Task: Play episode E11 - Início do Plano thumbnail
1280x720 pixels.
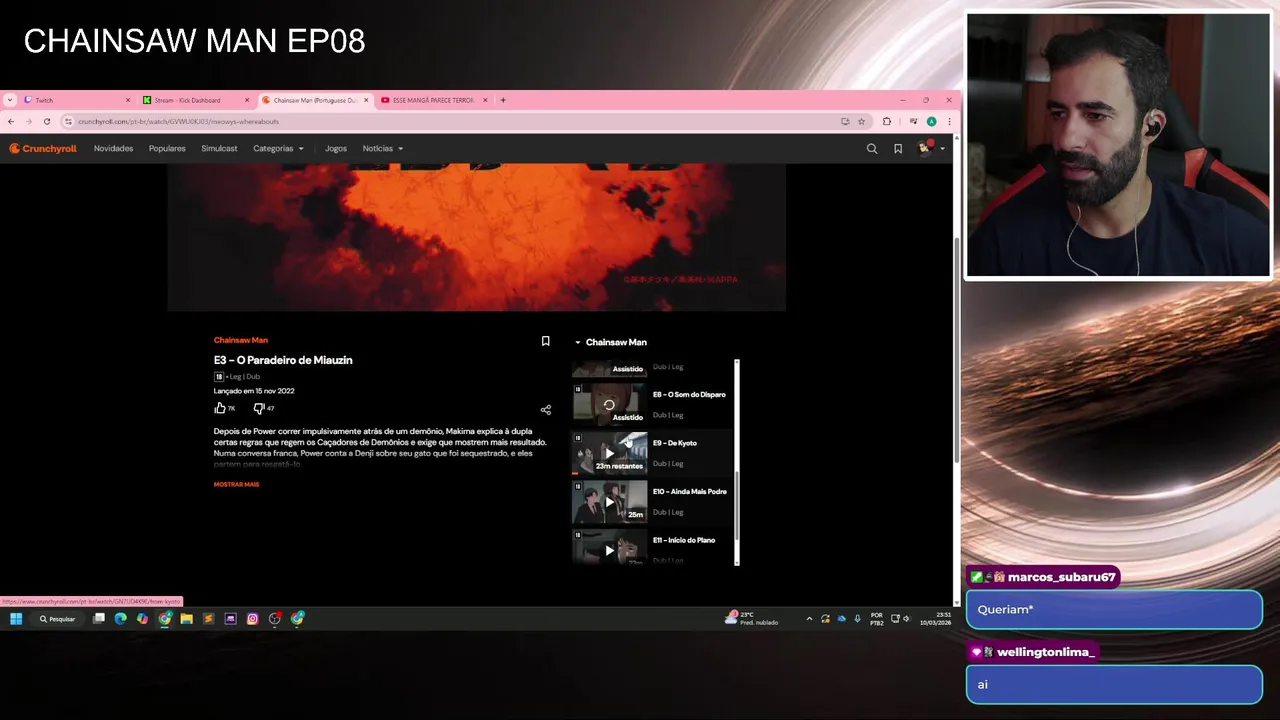Action: pyautogui.click(x=609, y=548)
